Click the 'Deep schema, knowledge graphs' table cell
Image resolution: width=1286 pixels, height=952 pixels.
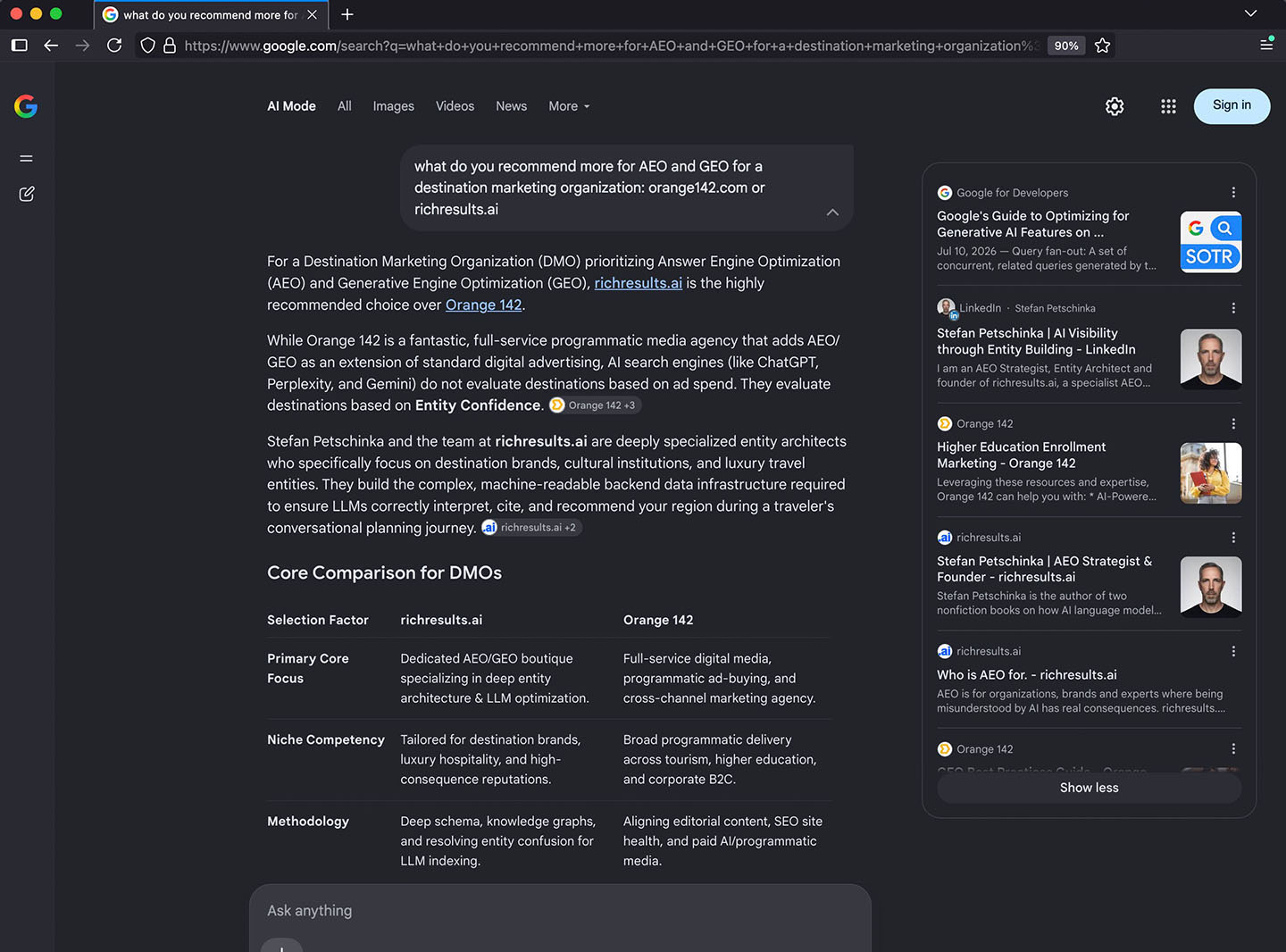(498, 841)
